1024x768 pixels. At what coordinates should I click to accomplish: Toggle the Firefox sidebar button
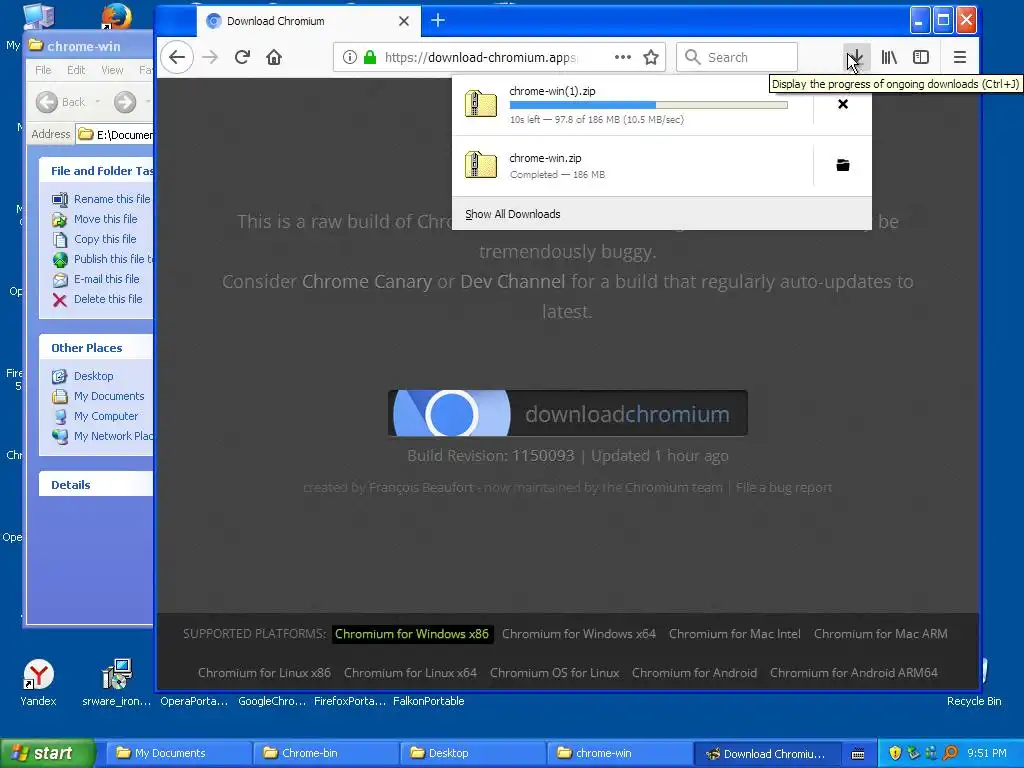(x=921, y=57)
